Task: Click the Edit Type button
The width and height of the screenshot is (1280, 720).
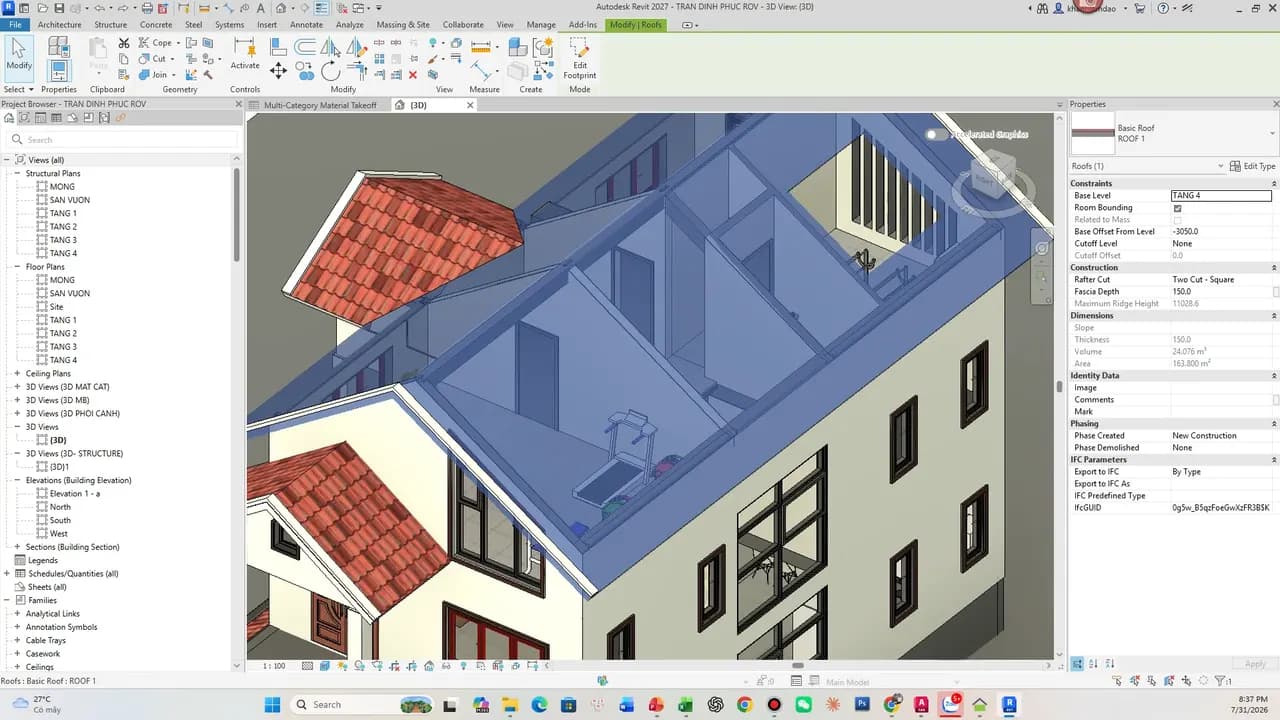Action: tap(1253, 166)
